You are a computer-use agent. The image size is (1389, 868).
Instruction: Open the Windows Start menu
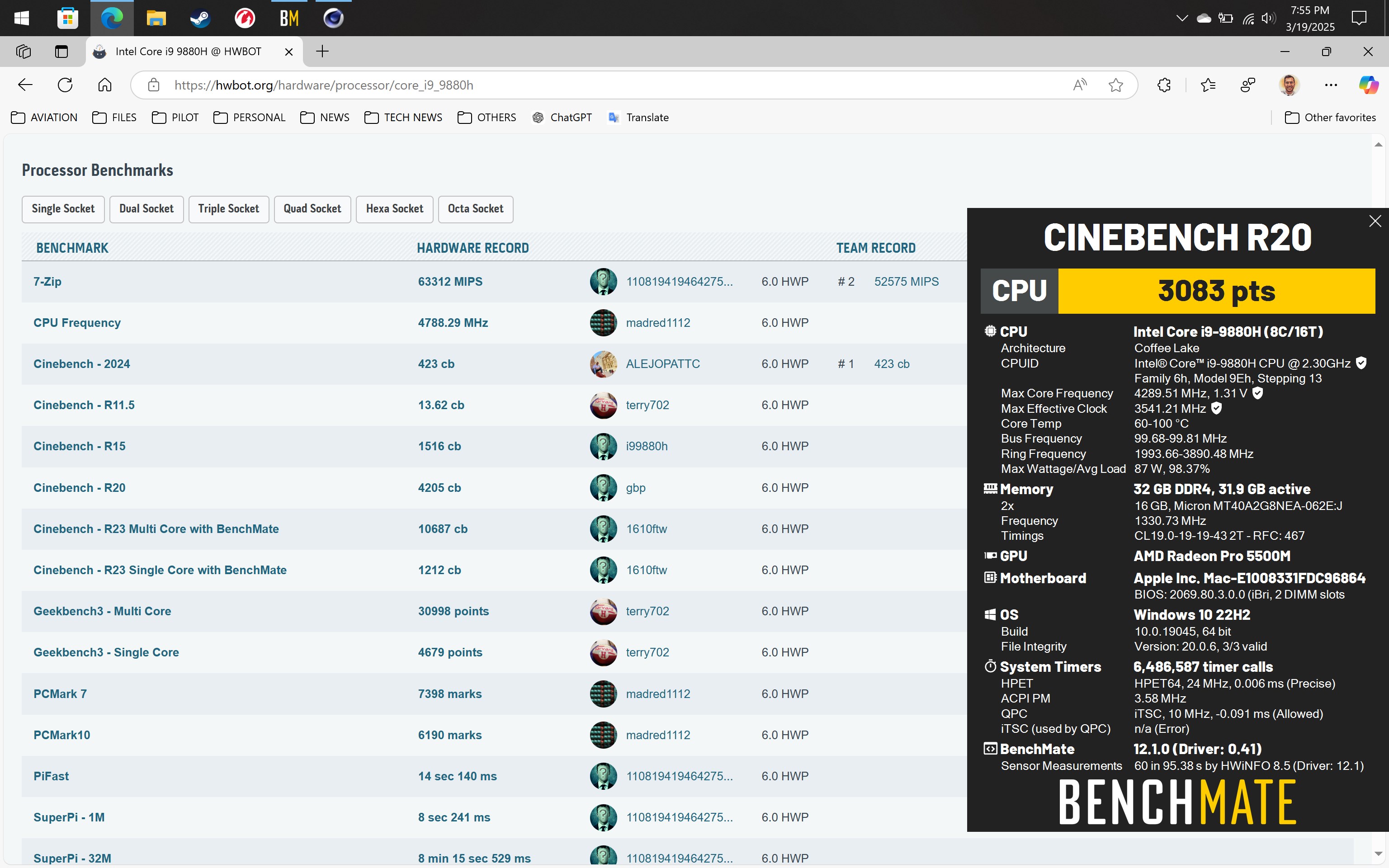point(21,18)
